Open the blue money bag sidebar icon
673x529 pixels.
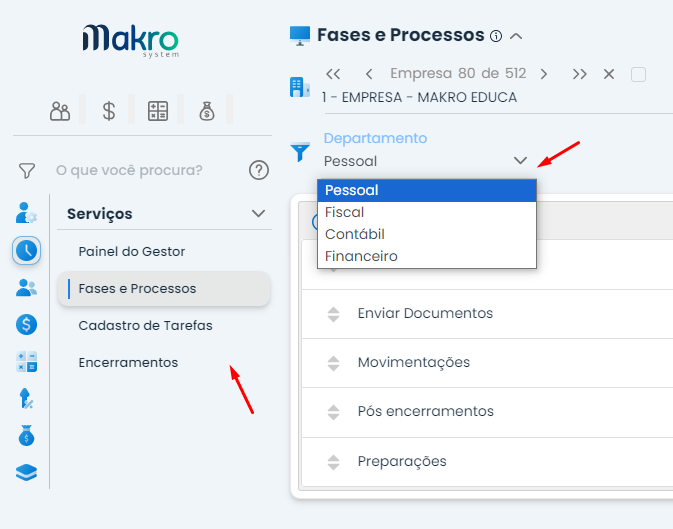(26, 435)
